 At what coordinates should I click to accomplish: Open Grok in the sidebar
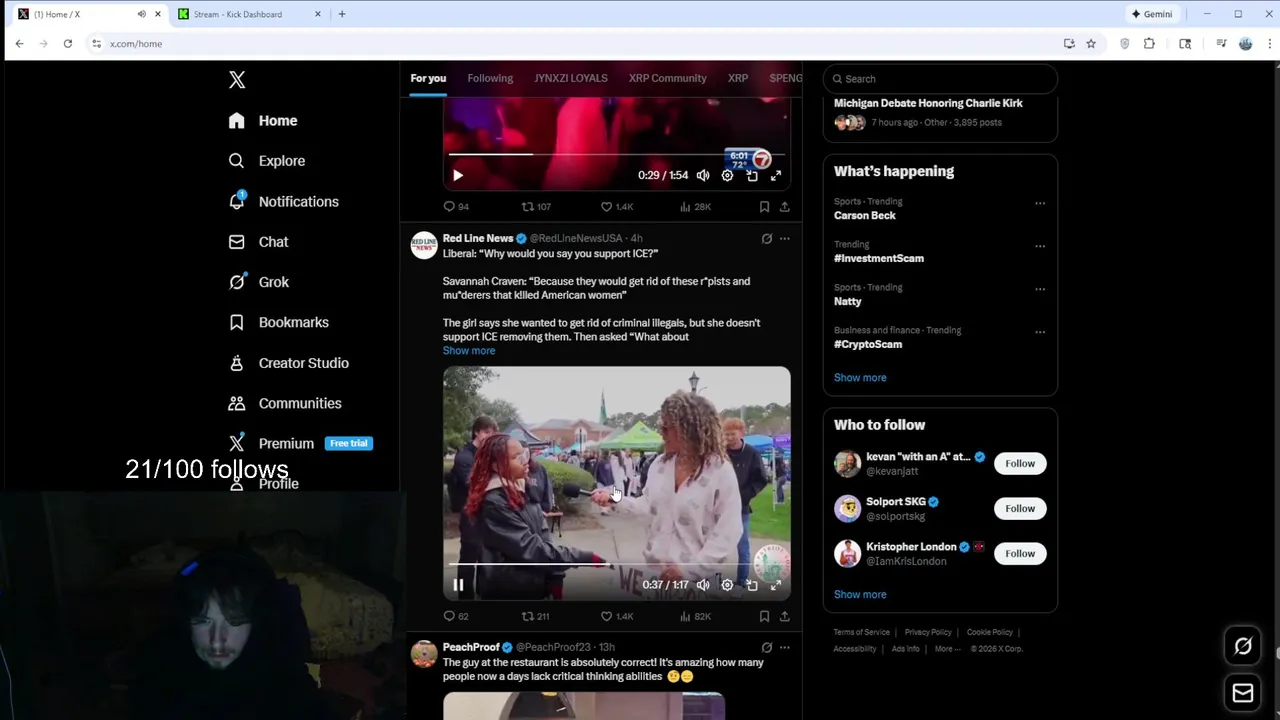coord(258,282)
